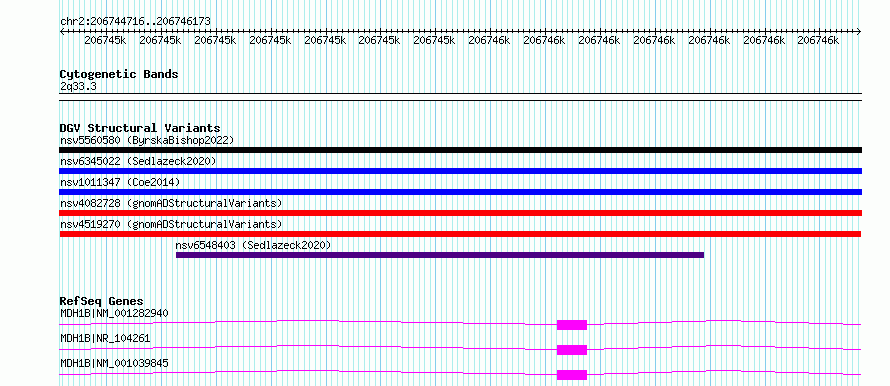Click the last 206746k ruler tick label
Viewport: 890px width, 386px height.
818,40
